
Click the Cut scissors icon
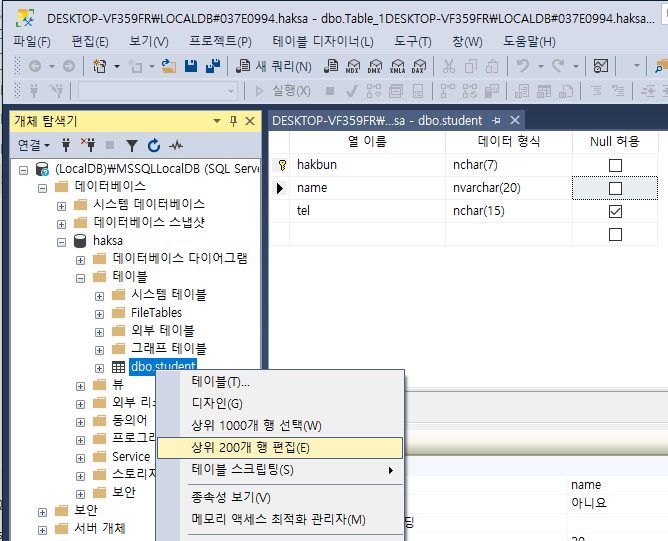[449, 66]
